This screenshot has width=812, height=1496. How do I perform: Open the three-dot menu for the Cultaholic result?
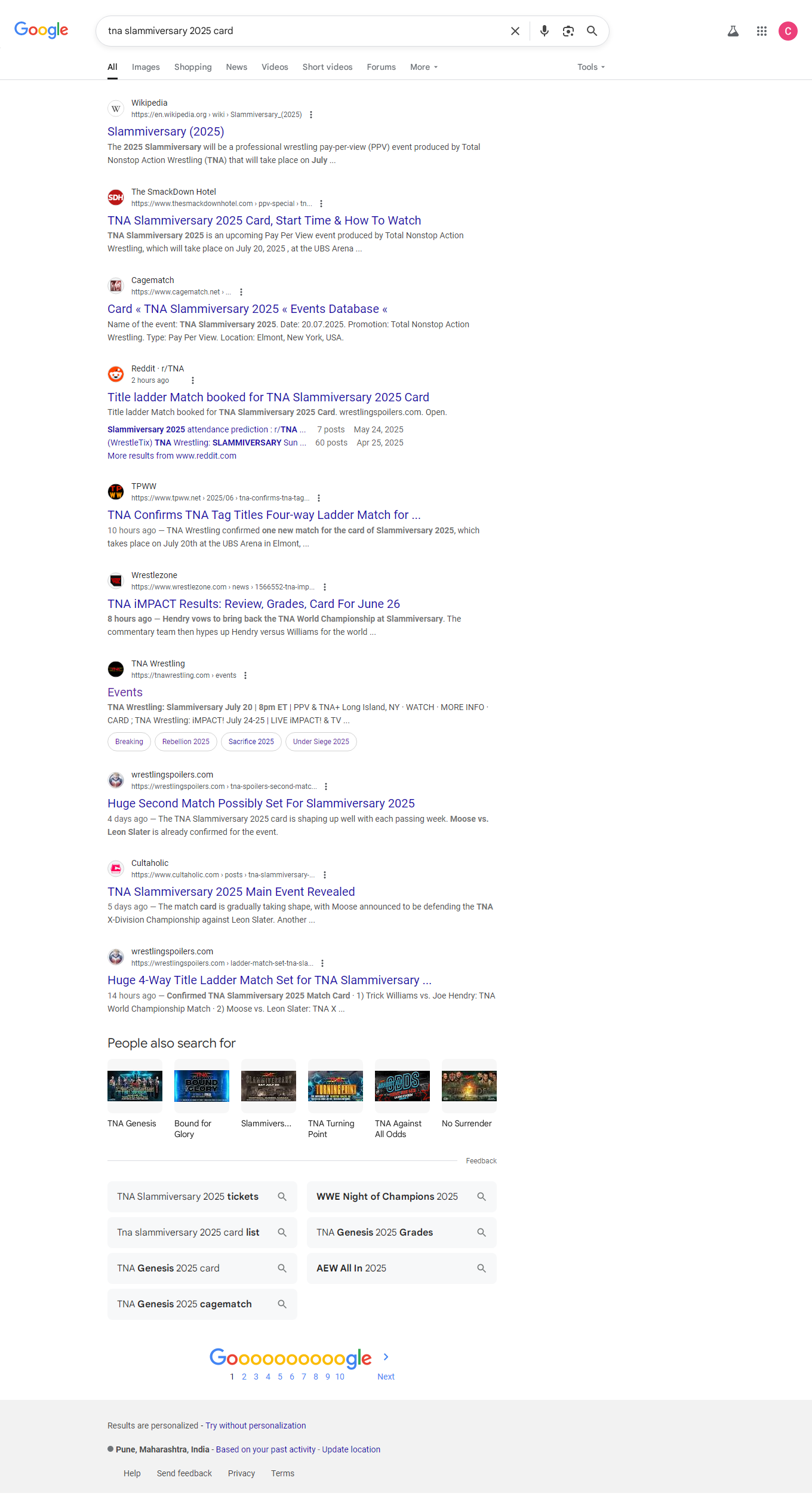coord(325,875)
